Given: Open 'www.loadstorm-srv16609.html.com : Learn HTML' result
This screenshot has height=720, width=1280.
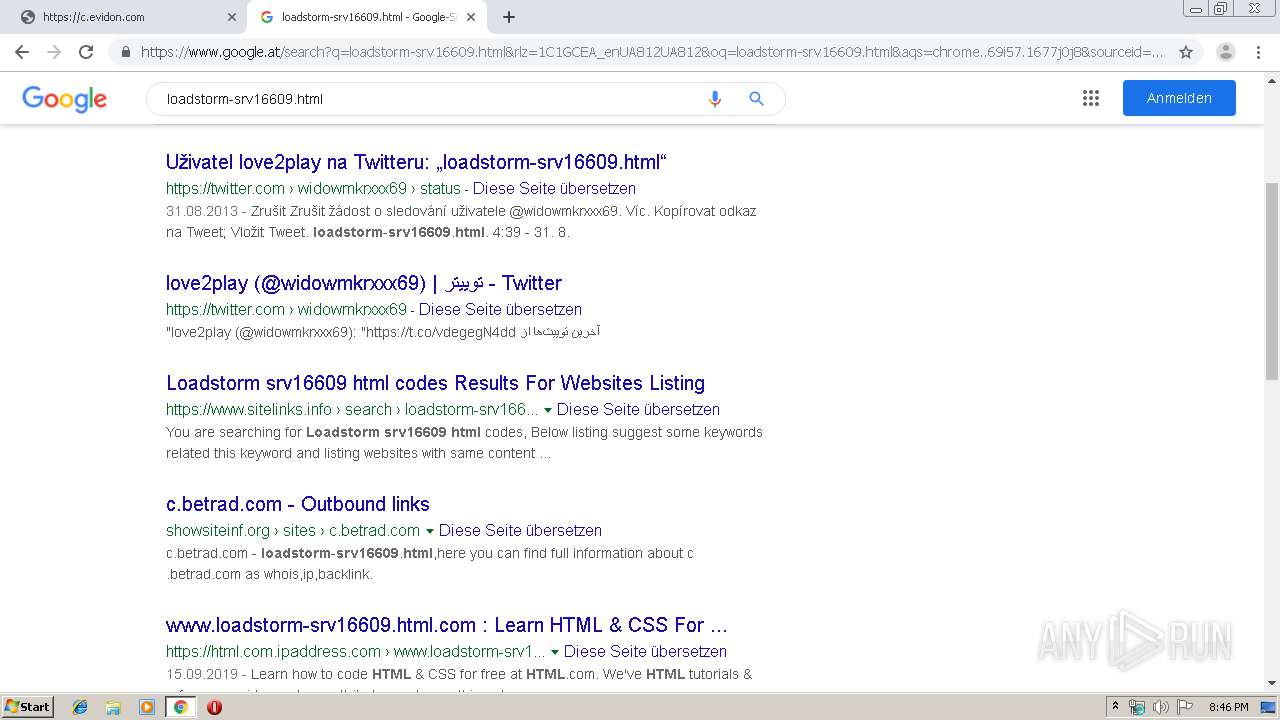Looking at the screenshot, I should click(447, 625).
